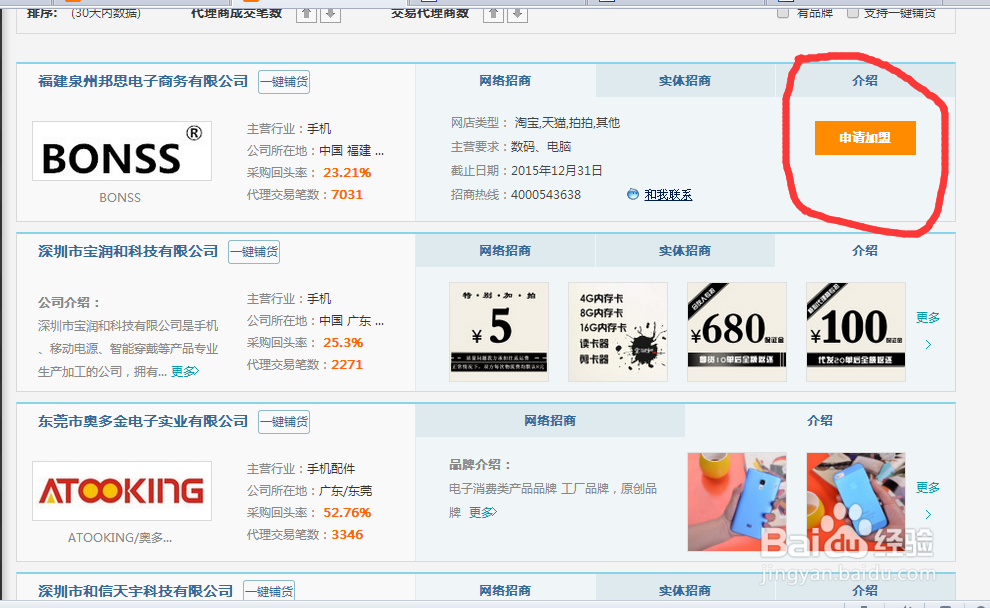This screenshot has height=608, width=990.
Task: Click 更多 beside the ¥100 thumbnail
Action: pyautogui.click(x=928, y=318)
